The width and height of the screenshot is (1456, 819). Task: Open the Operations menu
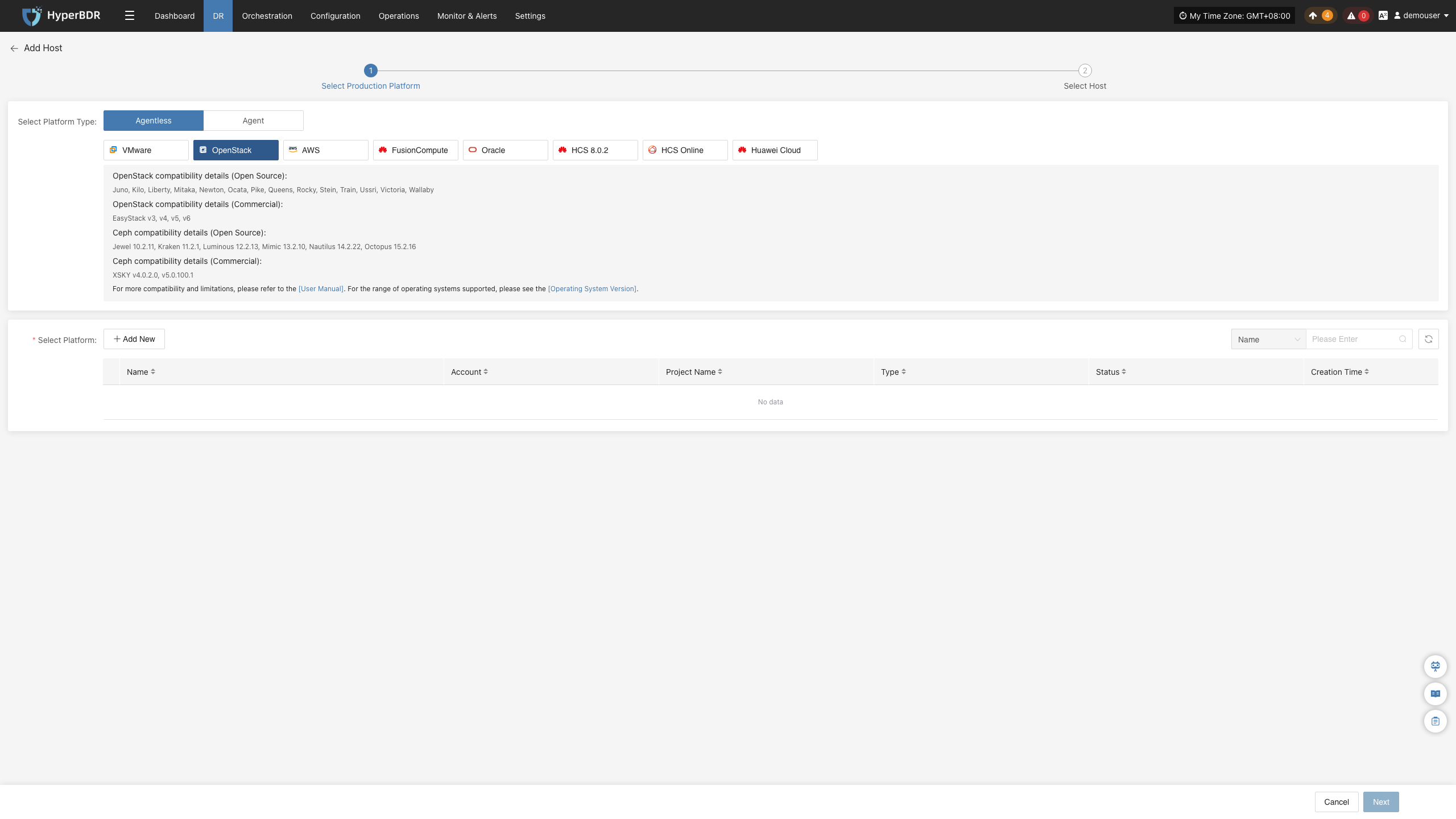click(399, 16)
